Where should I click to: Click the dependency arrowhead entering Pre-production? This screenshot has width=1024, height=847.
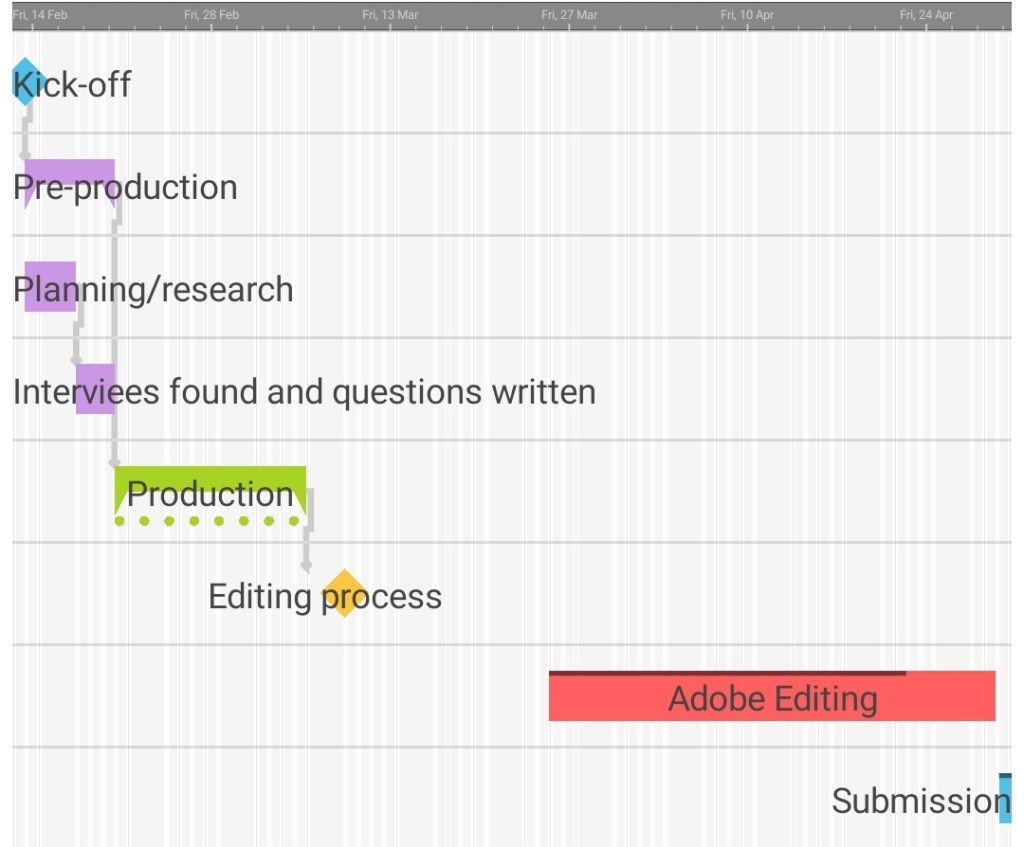pyautogui.click(x=25, y=155)
